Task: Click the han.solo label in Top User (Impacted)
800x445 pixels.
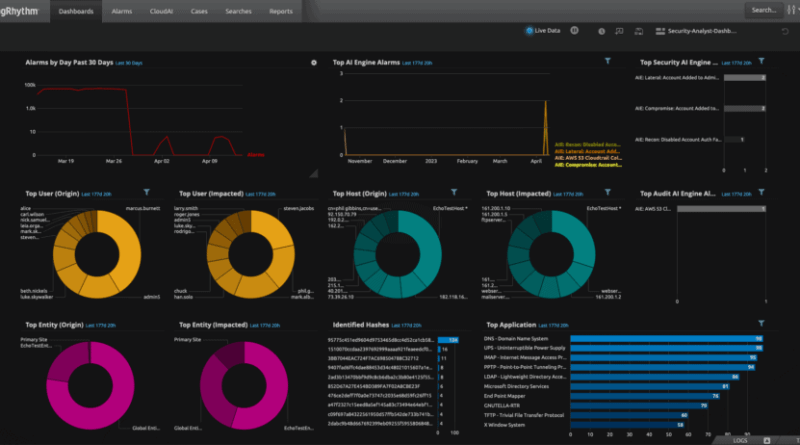Action: [x=183, y=297]
